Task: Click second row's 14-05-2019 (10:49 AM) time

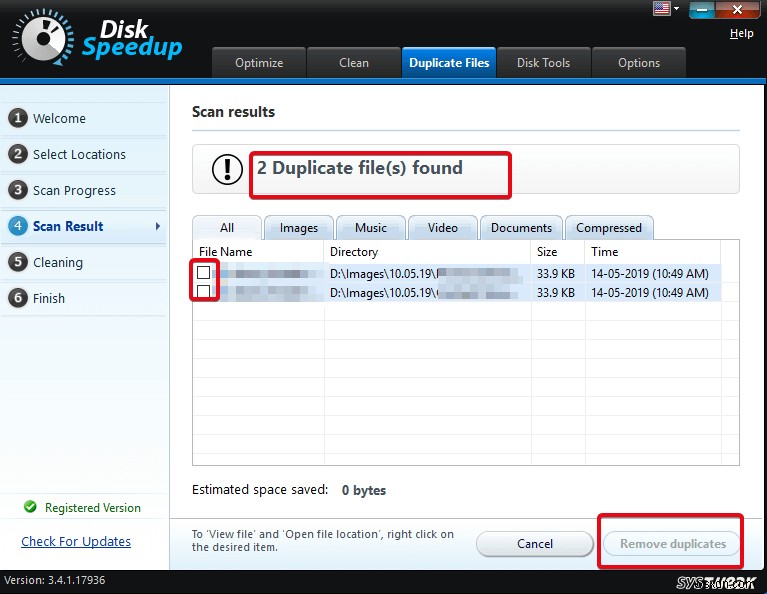Action: click(650, 293)
